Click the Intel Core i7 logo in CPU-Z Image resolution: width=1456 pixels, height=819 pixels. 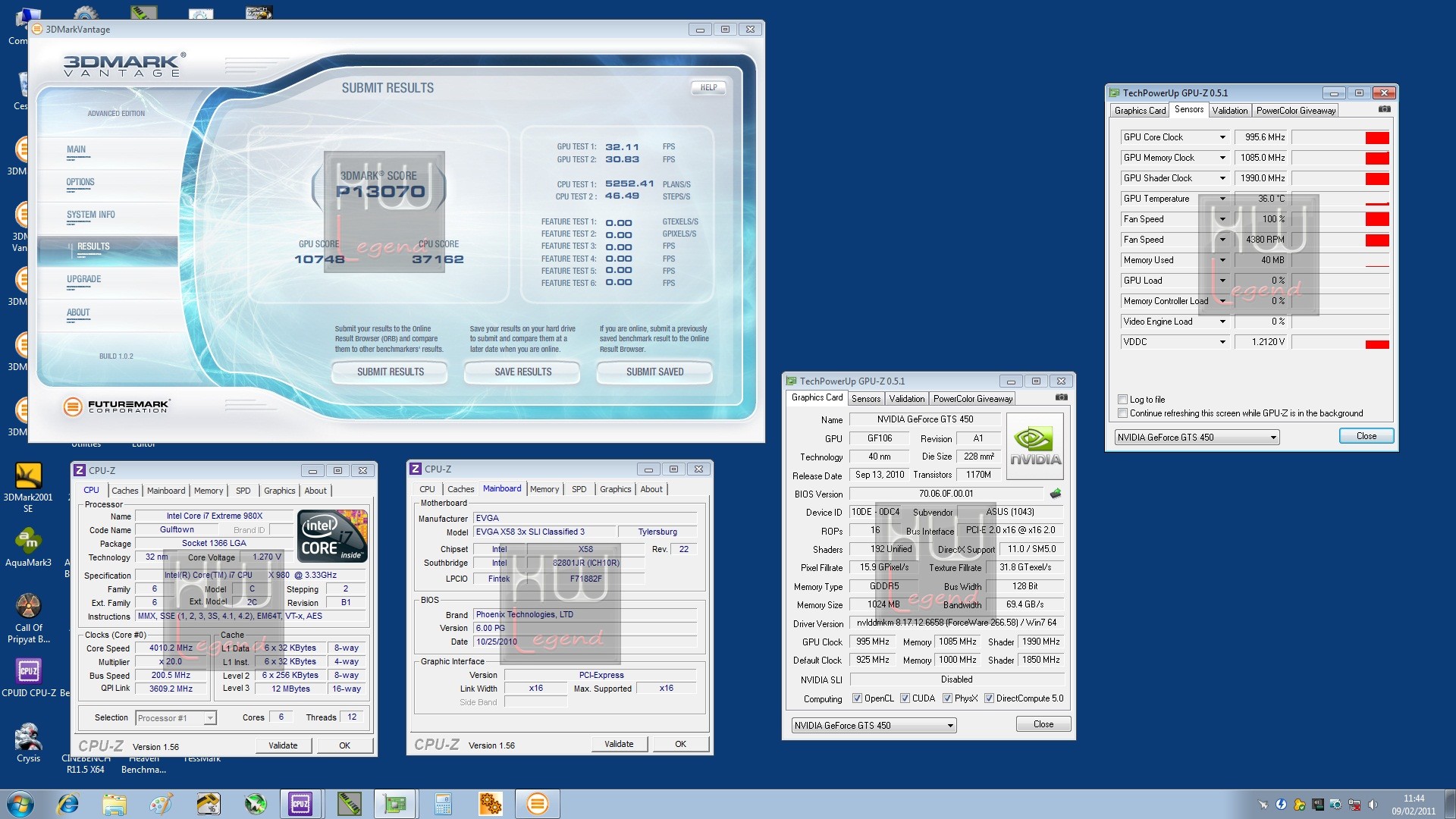[334, 535]
